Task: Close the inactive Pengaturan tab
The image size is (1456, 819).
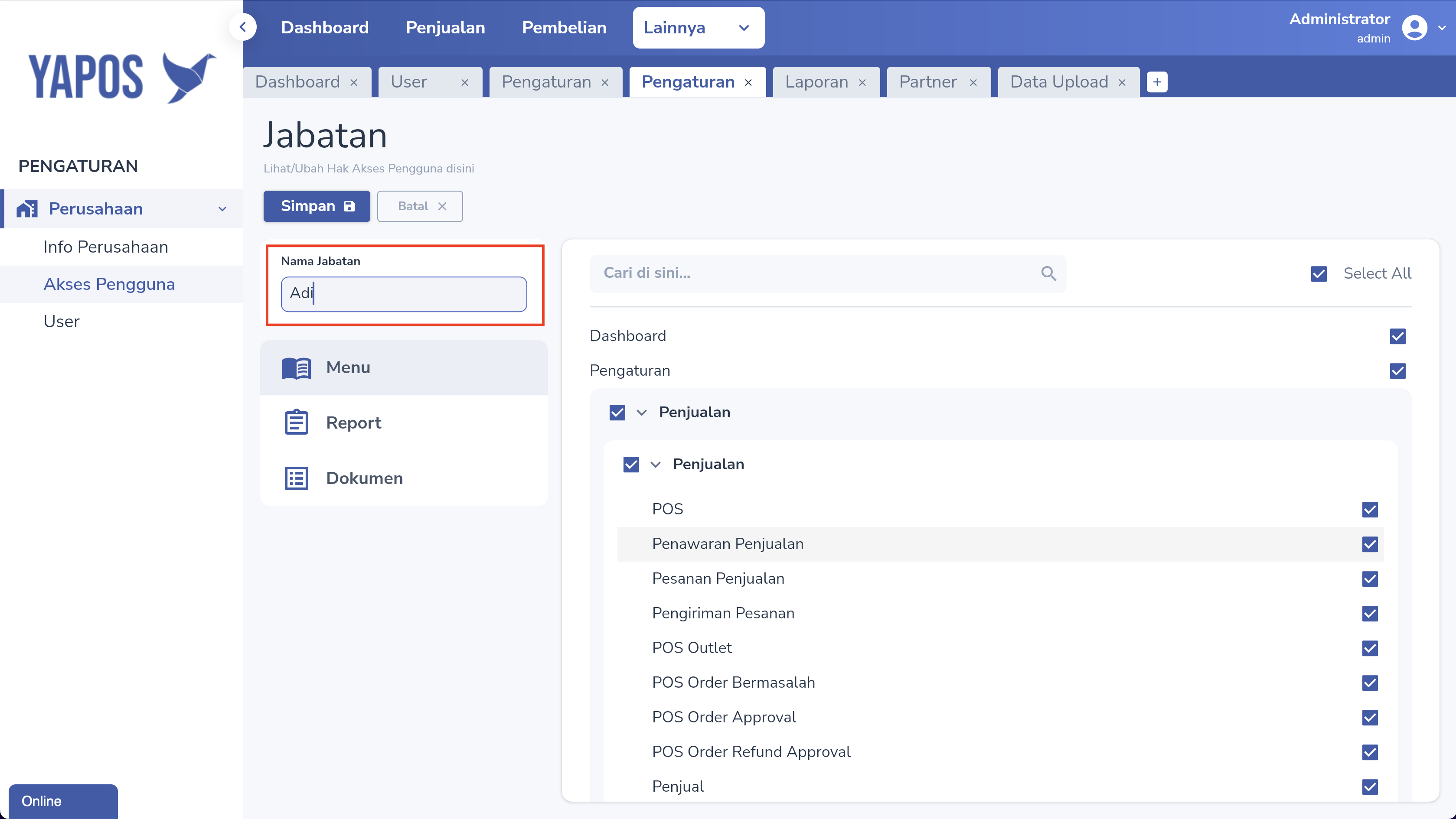Action: click(605, 82)
